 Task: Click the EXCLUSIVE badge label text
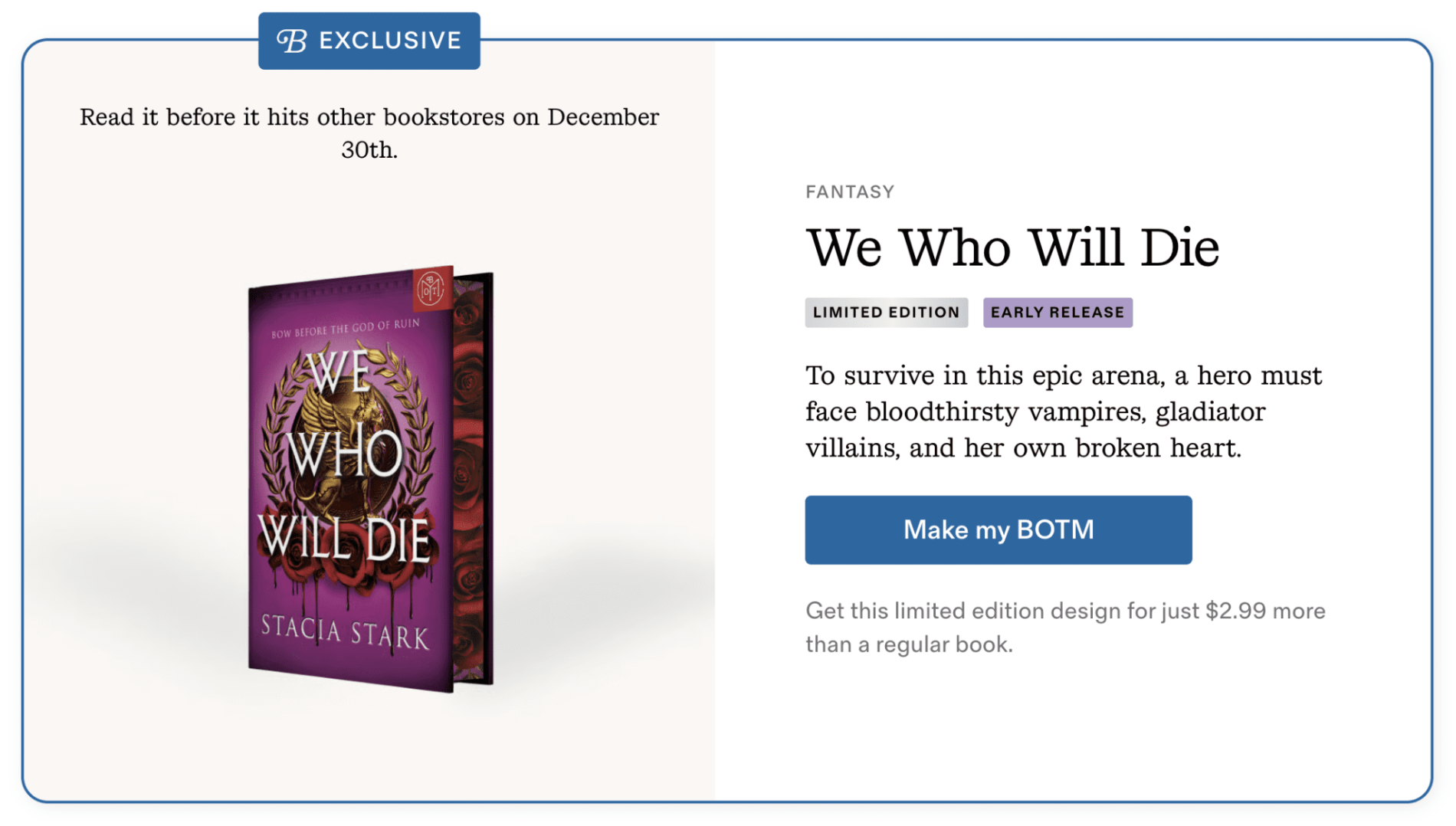390,41
